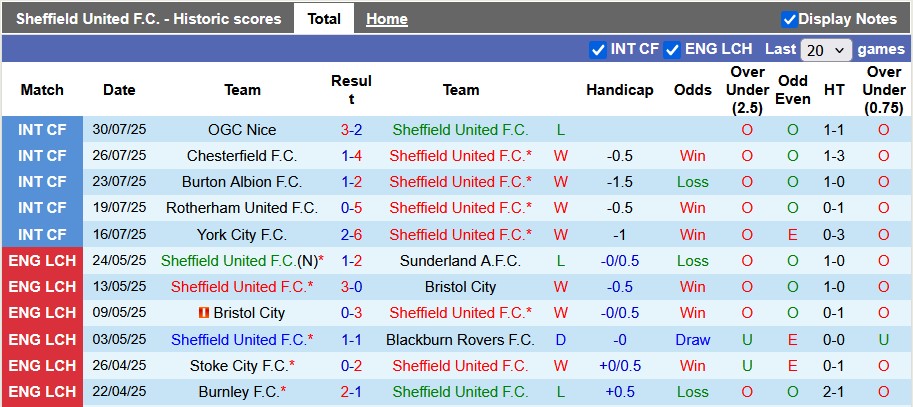Toggle the Display Notes checkbox
The height and width of the screenshot is (407, 913).
coord(789,19)
